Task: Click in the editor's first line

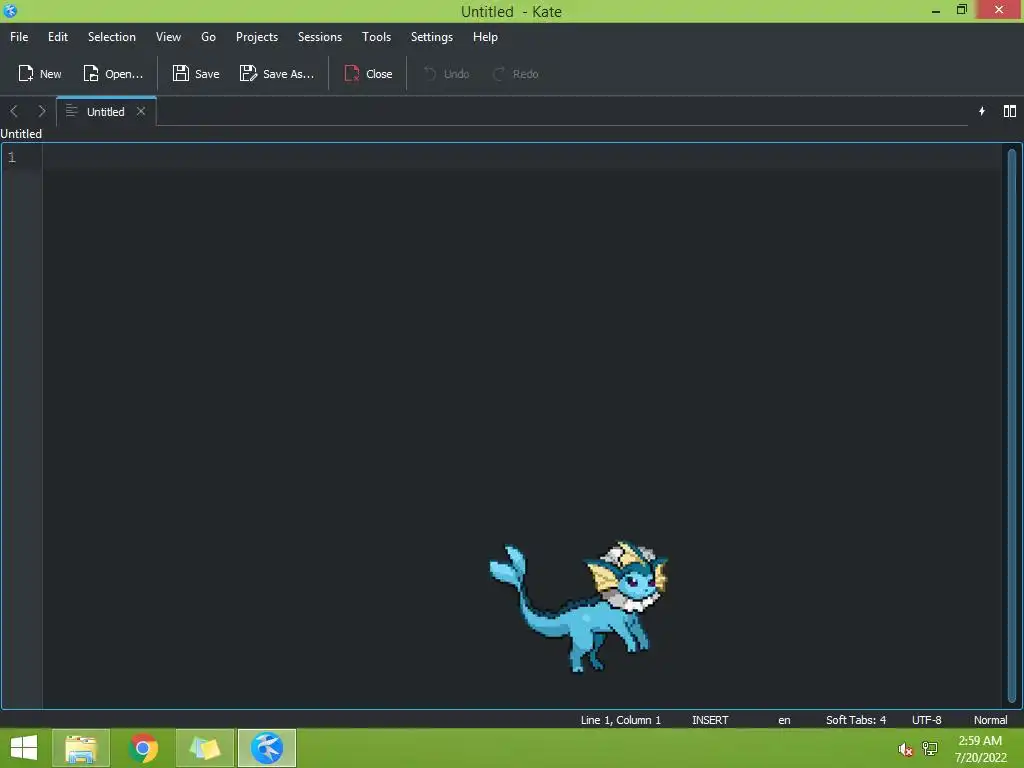Action: click(522, 157)
